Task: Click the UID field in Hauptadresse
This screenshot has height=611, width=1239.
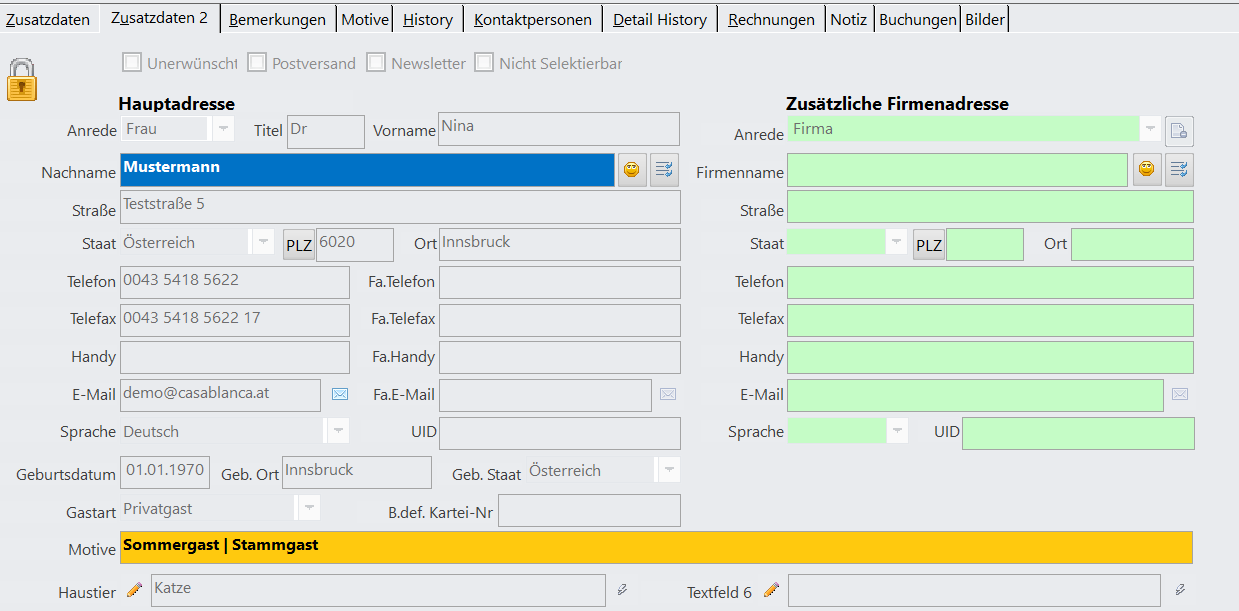Action: pyautogui.click(x=560, y=433)
